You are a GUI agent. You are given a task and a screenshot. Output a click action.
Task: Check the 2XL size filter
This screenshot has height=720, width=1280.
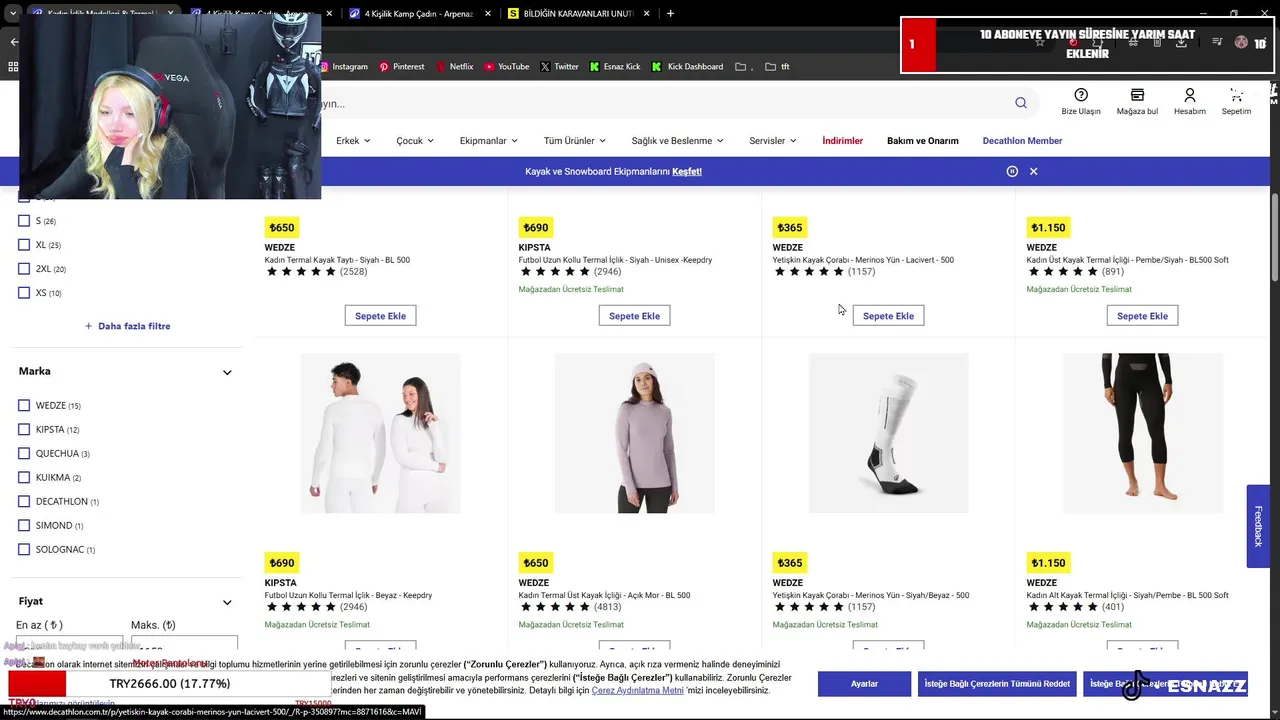(24, 269)
